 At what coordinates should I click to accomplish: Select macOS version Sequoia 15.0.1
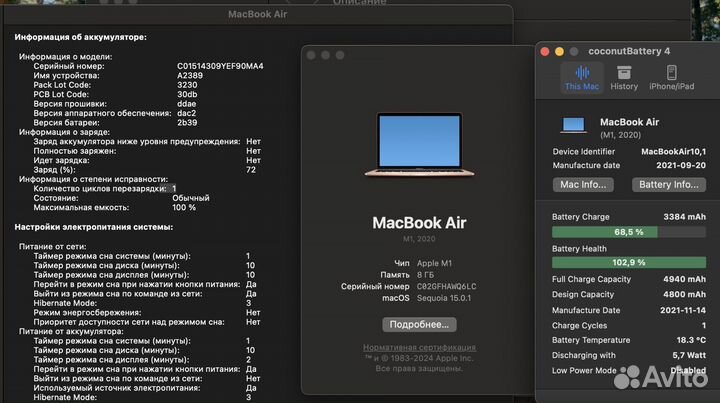click(444, 298)
